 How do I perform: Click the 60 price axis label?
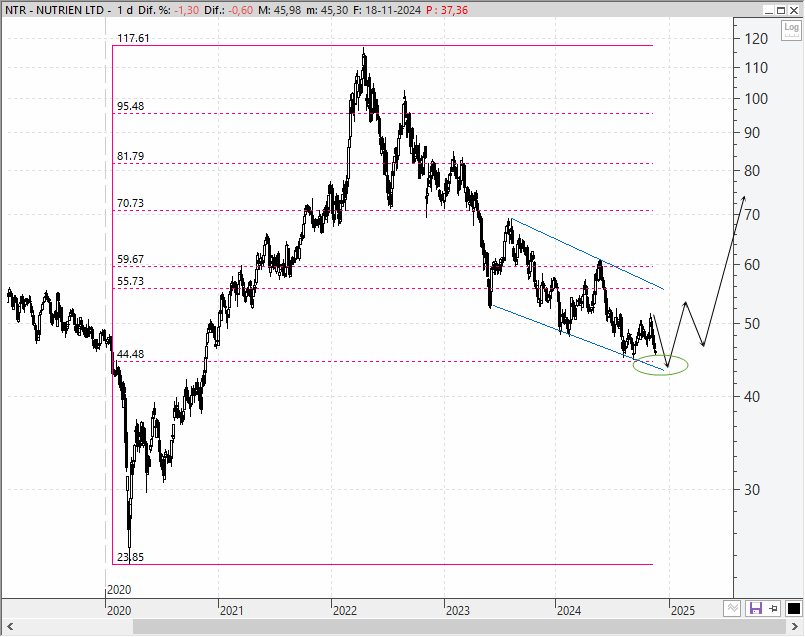click(752, 265)
